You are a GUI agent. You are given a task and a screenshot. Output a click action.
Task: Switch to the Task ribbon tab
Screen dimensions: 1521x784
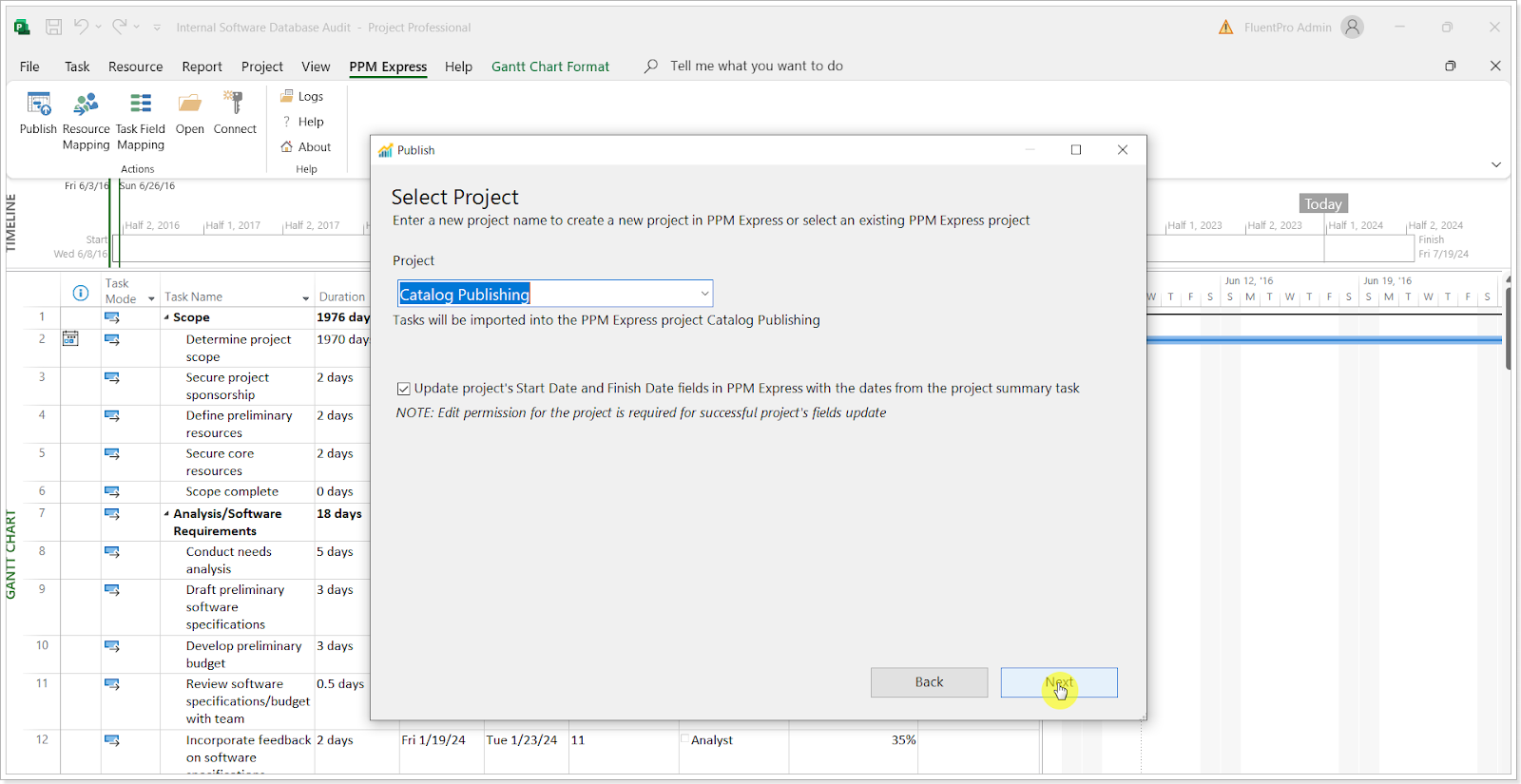pos(77,67)
